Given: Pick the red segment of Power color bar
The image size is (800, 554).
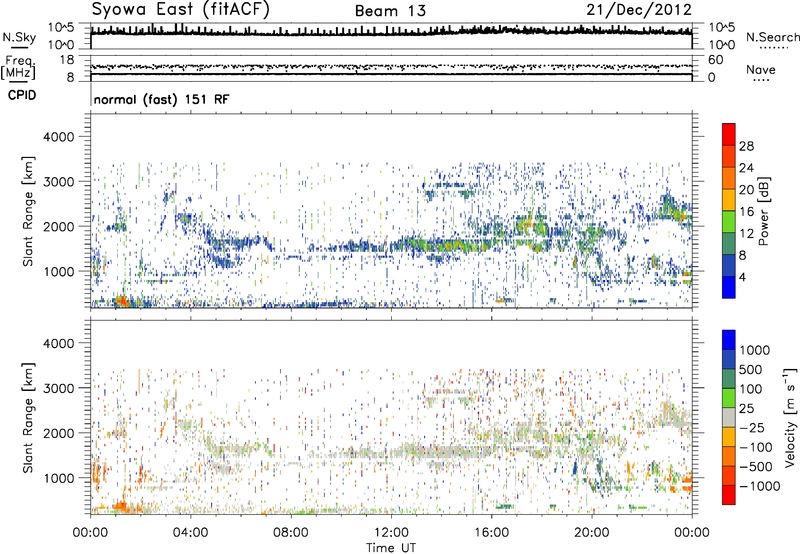Looking at the screenshot, I should coord(729,135).
